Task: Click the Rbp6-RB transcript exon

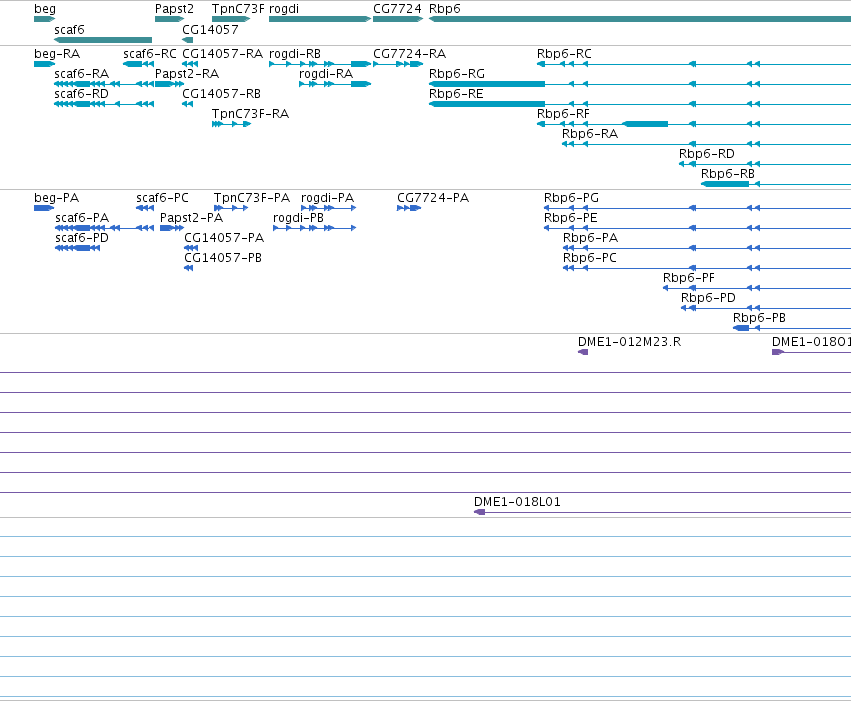Action: [725, 184]
